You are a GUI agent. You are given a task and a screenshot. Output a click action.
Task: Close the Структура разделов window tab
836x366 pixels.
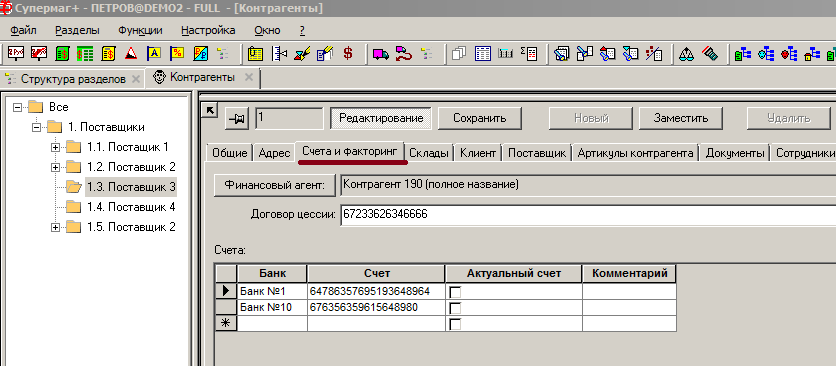point(135,79)
